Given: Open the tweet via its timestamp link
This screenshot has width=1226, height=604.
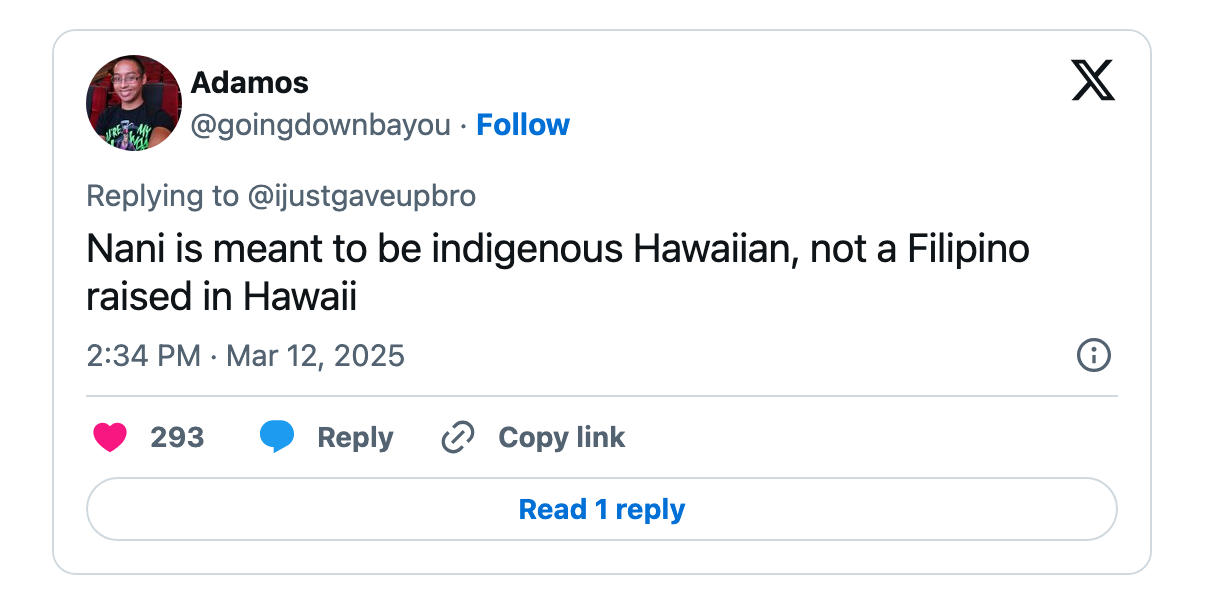Looking at the screenshot, I should [x=244, y=355].
